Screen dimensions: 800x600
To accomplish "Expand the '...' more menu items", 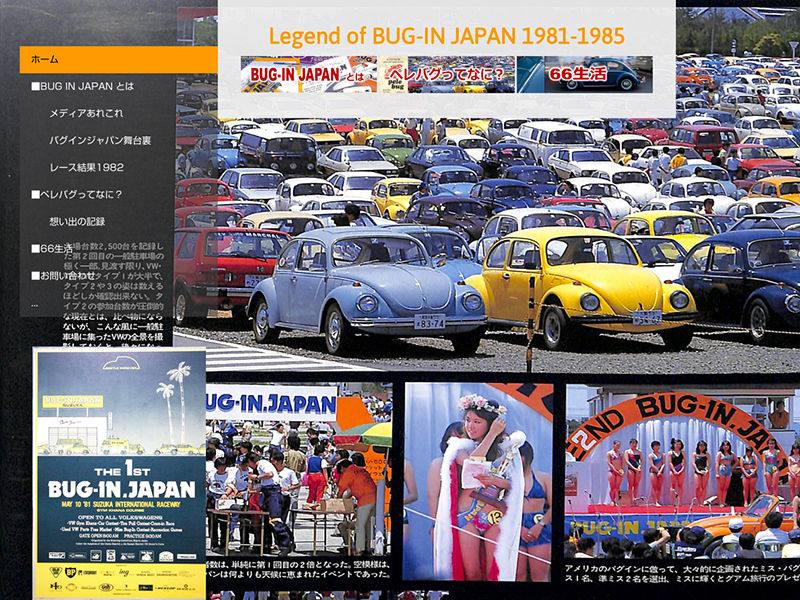I will point(34,304).
